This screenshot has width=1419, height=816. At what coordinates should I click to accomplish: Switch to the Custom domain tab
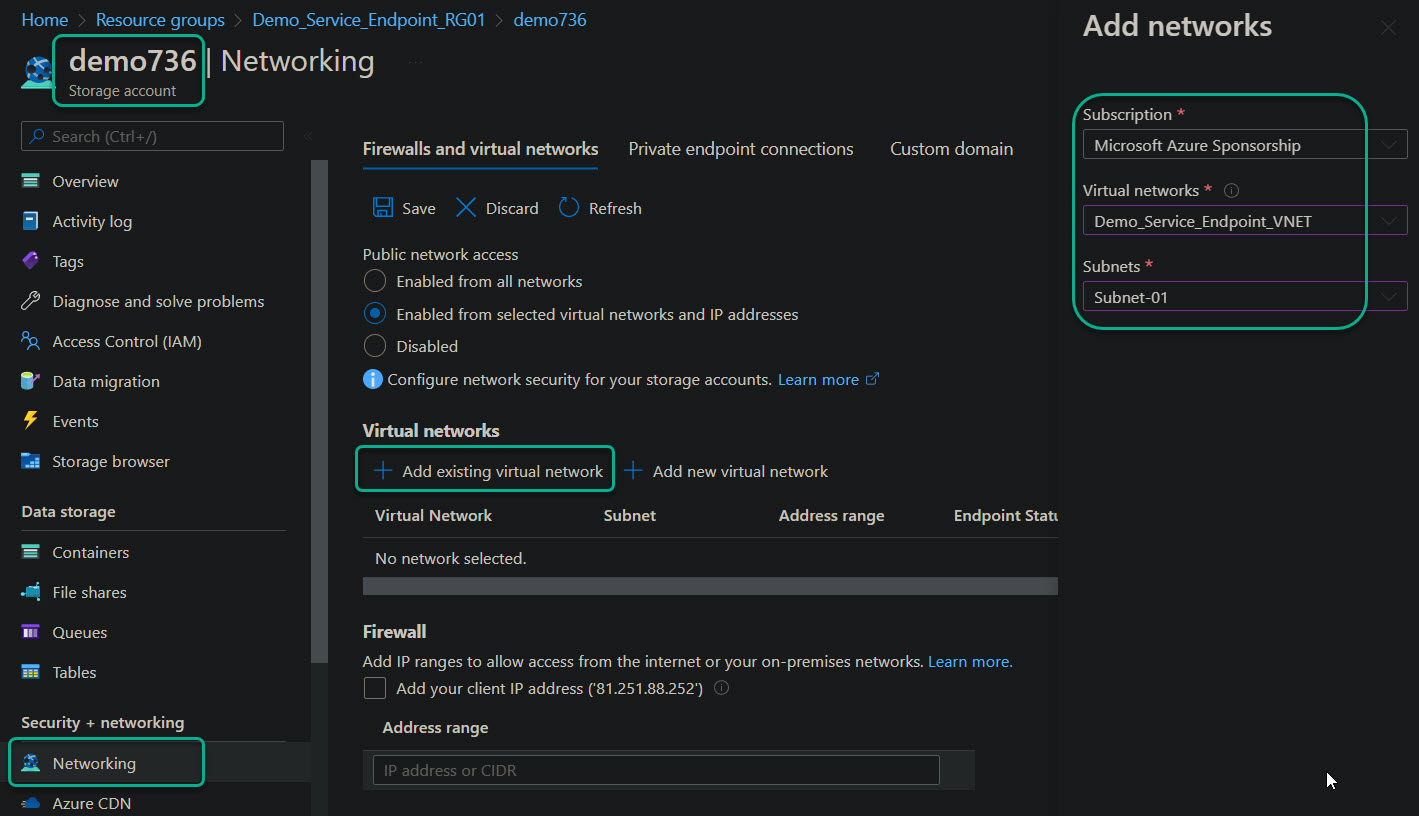950,148
